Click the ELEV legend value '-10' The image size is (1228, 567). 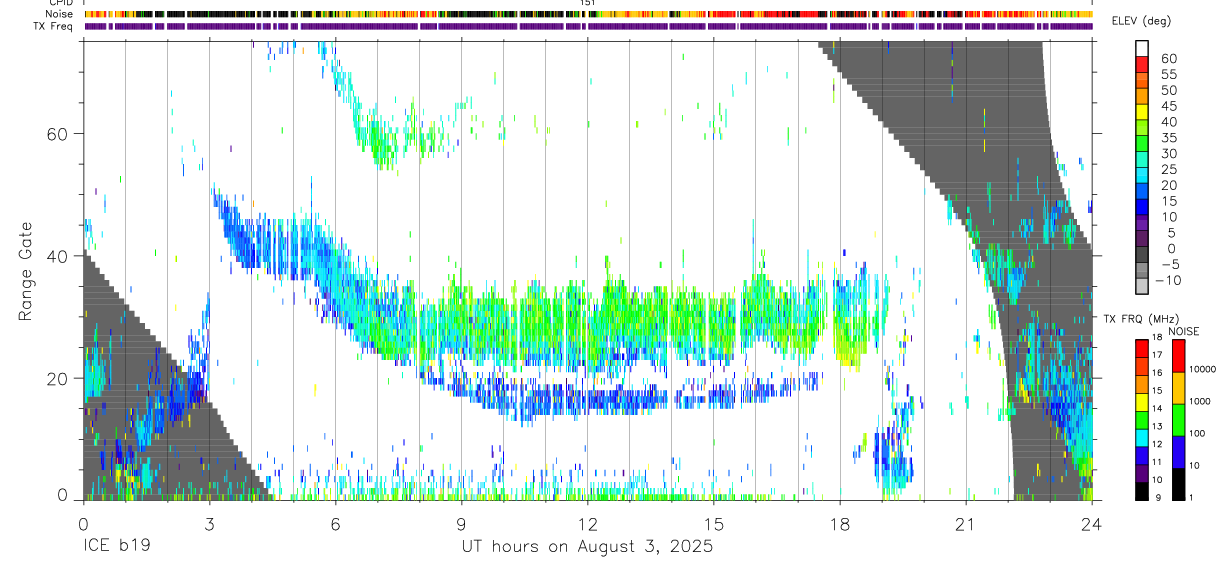1166,280
